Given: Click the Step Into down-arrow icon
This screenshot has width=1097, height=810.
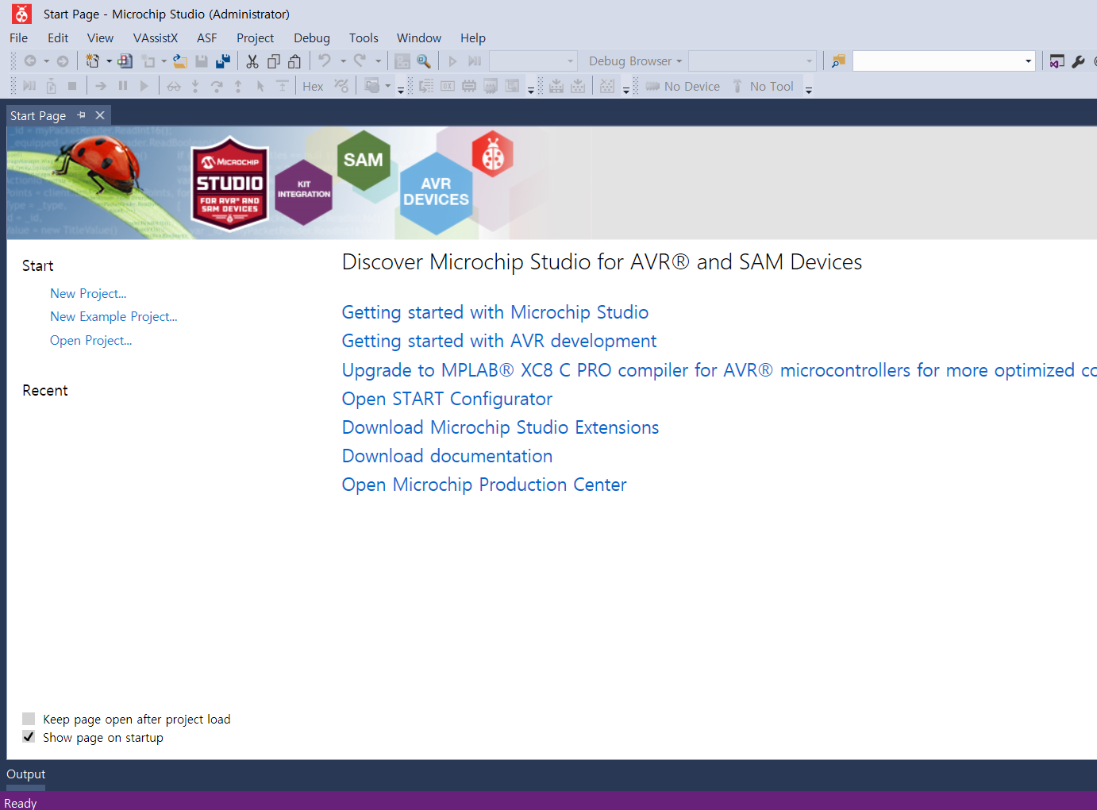Looking at the screenshot, I should click(195, 86).
